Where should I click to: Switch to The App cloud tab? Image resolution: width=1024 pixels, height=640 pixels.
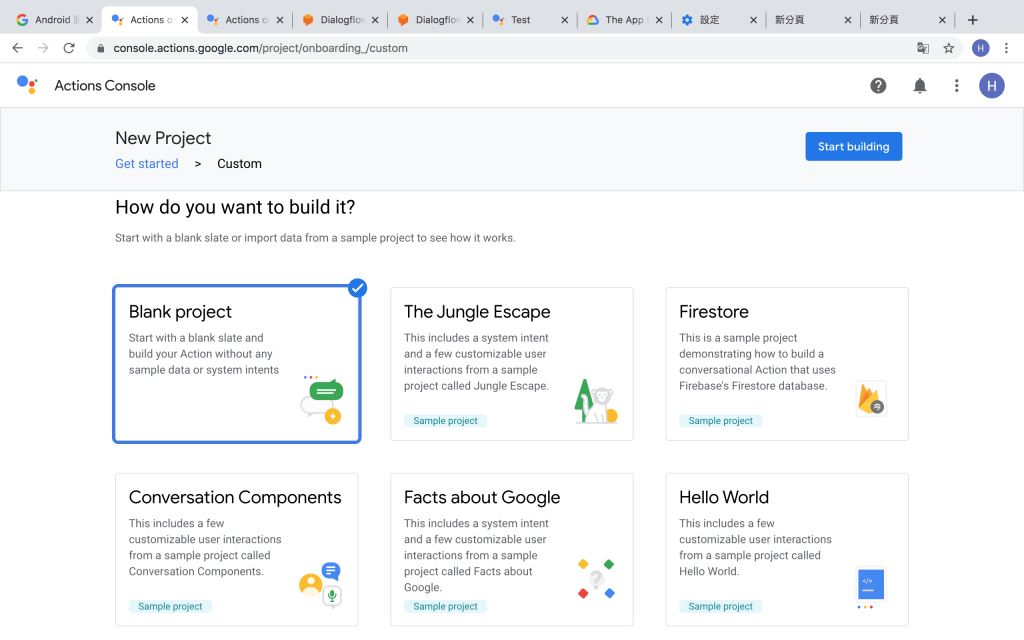click(x=624, y=20)
